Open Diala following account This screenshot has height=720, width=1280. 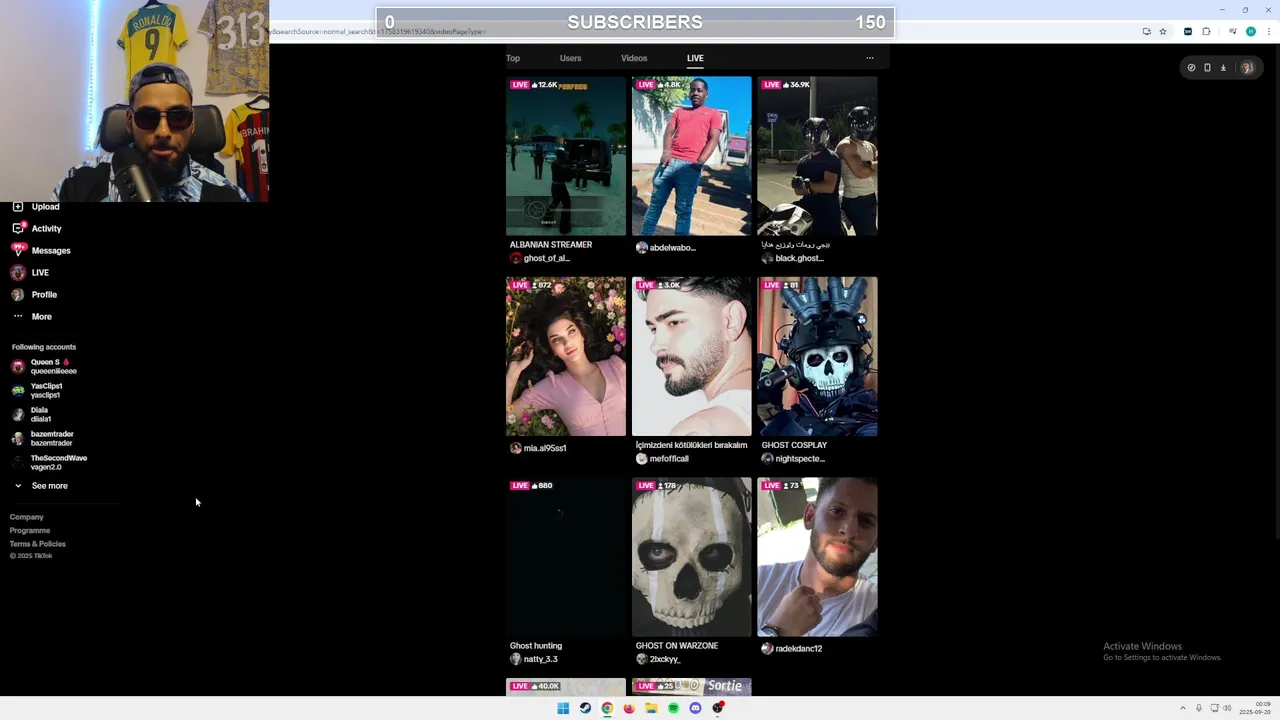coord(31,414)
